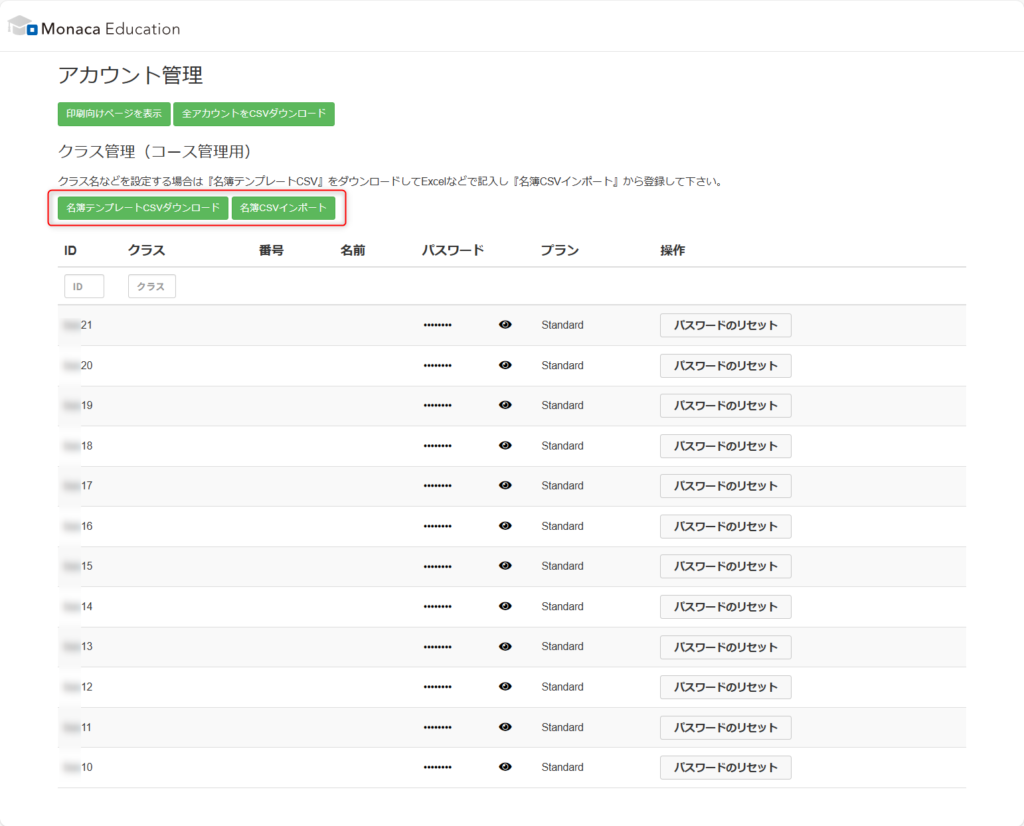
Task: Click Standard plan in row 21
Action: click(x=562, y=325)
